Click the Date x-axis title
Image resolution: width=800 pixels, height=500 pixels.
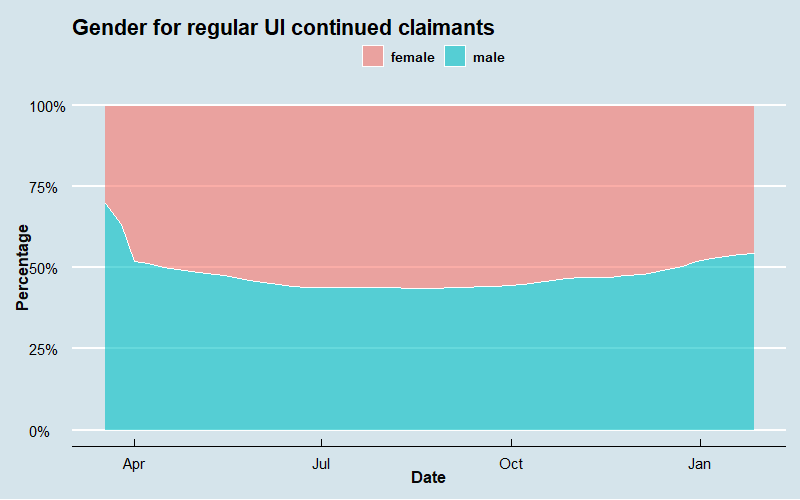(x=428, y=478)
